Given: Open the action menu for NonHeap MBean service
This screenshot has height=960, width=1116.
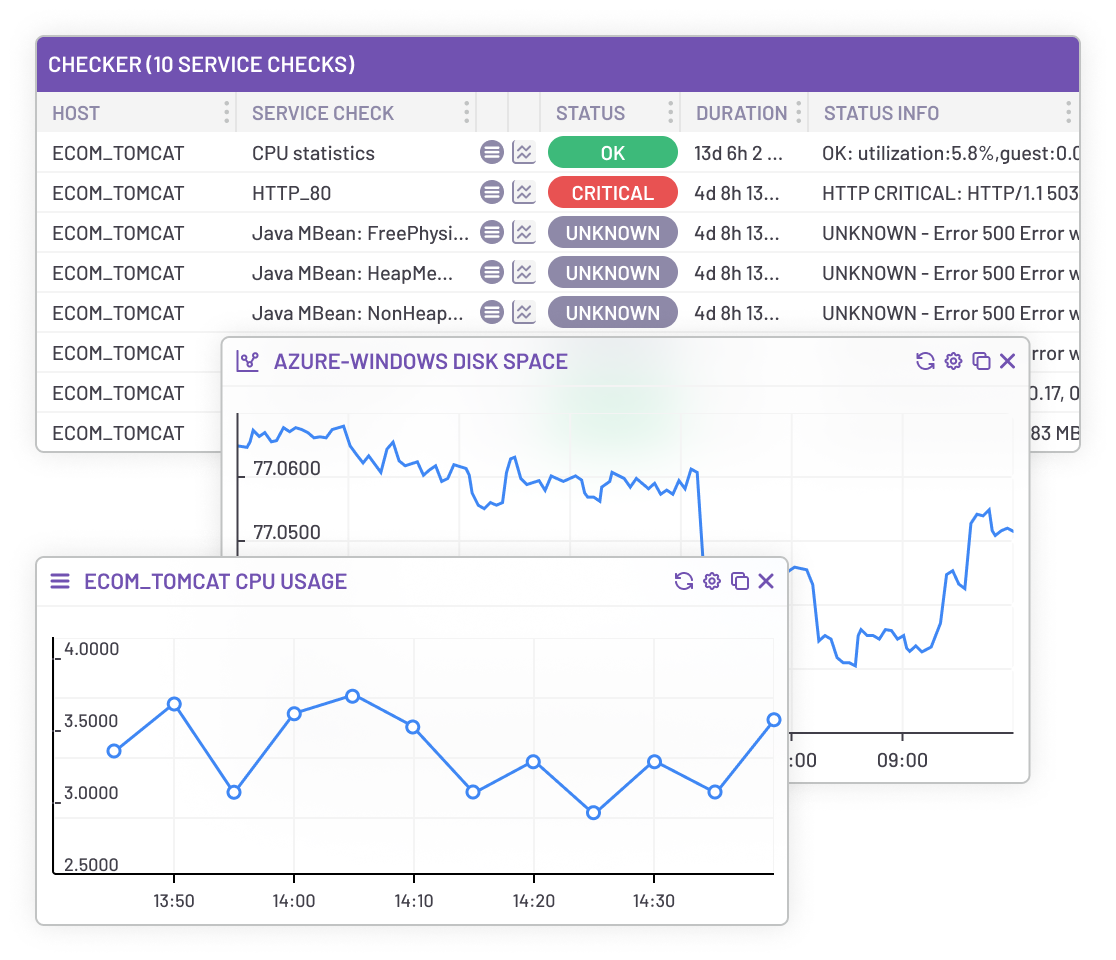Looking at the screenshot, I should [x=491, y=312].
